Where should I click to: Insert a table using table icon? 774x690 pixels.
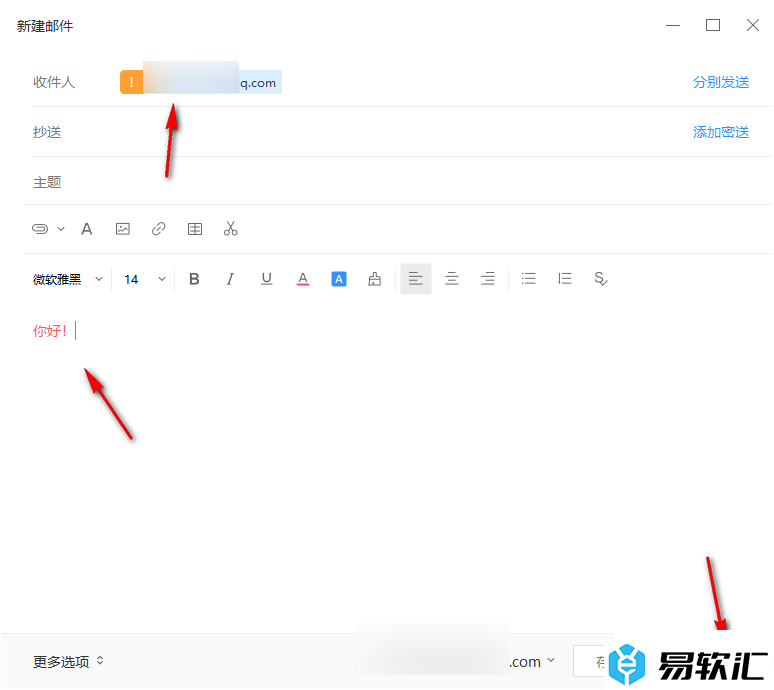194,229
